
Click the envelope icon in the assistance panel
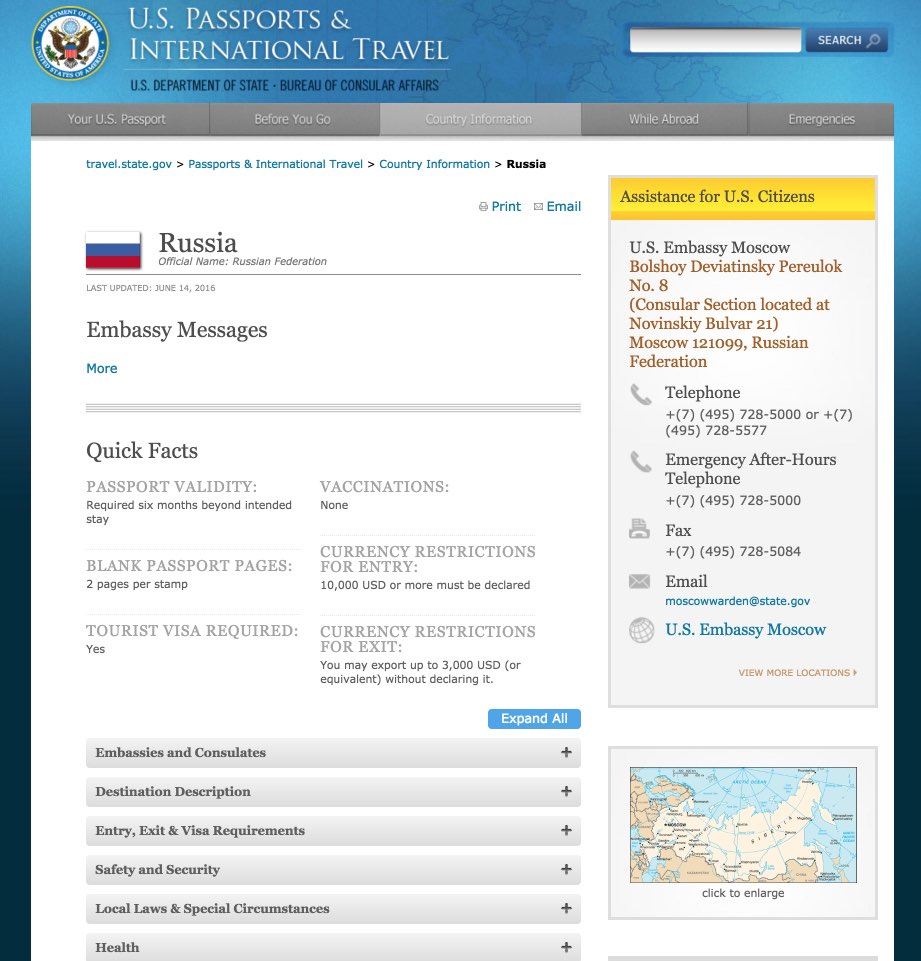(639, 581)
